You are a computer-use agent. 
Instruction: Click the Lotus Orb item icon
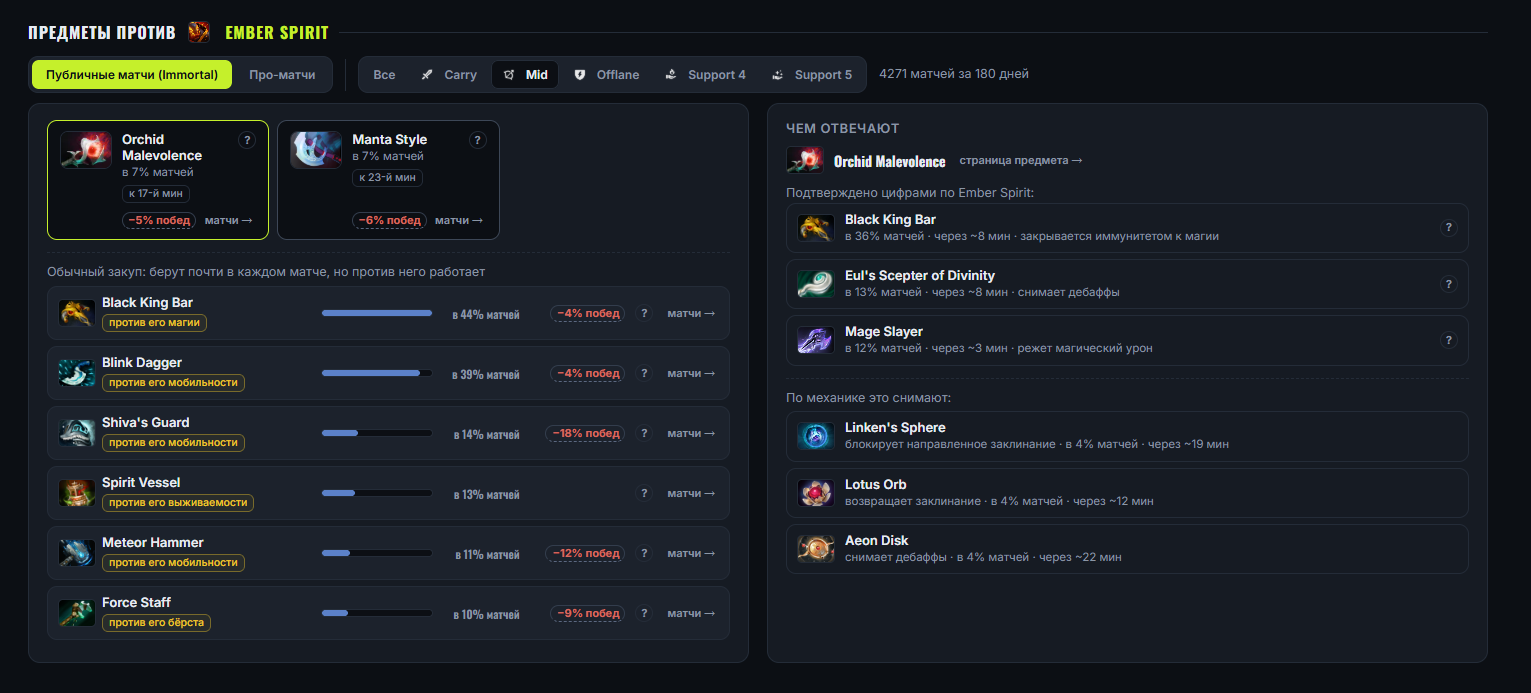coord(816,492)
